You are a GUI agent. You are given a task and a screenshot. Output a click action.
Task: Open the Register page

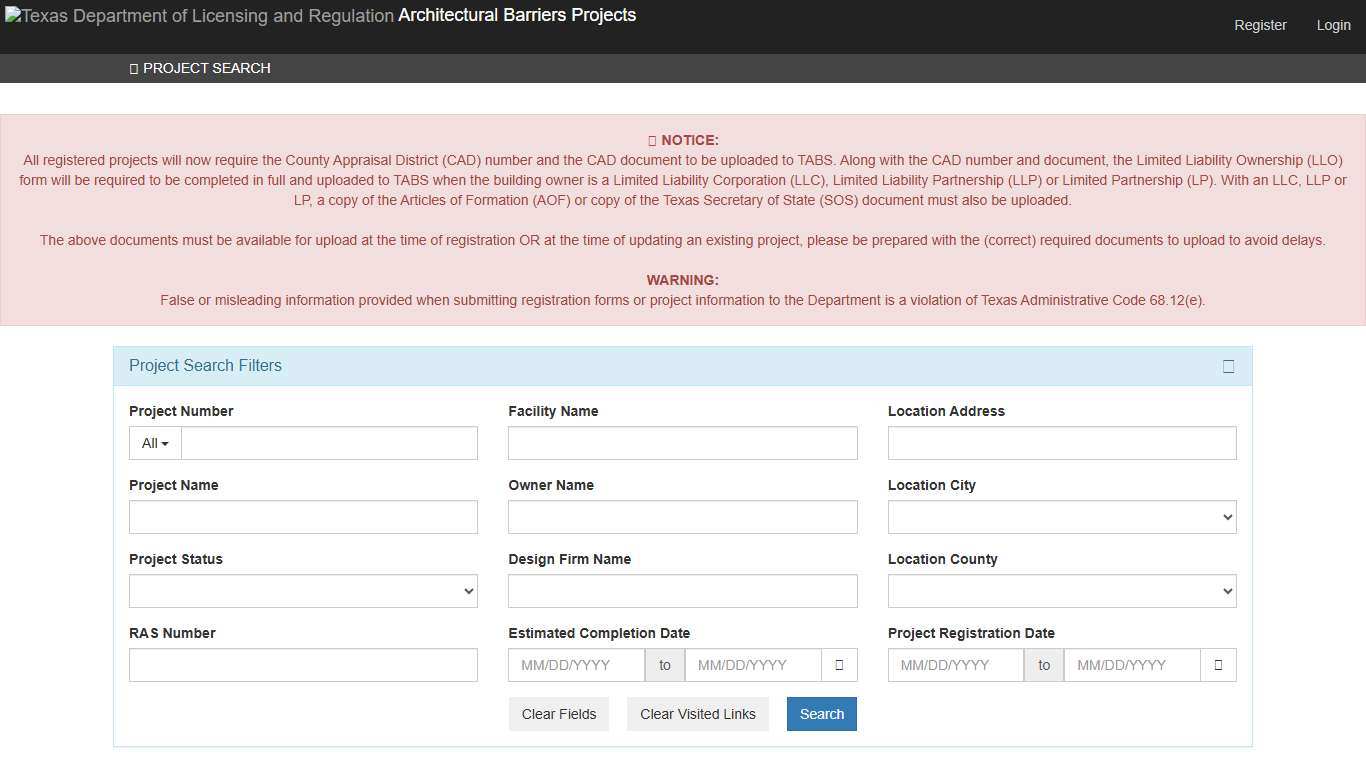point(1260,25)
